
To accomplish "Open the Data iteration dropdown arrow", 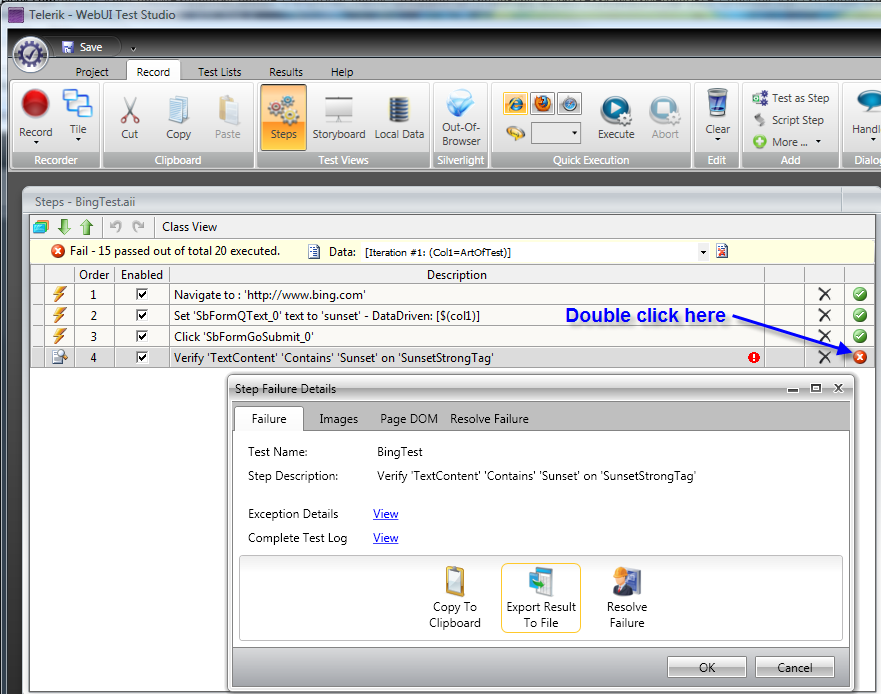I will click(x=703, y=252).
